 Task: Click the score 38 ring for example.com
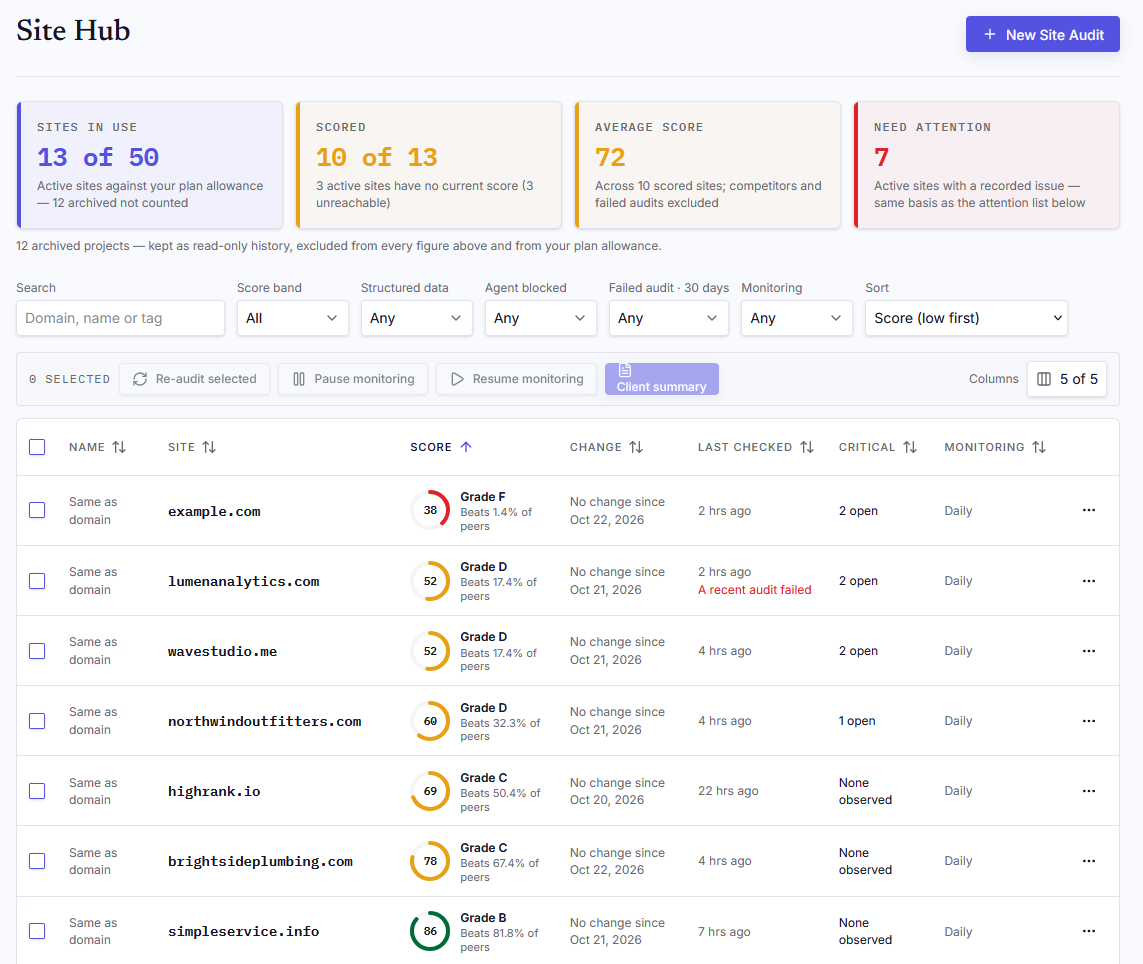(430, 510)
